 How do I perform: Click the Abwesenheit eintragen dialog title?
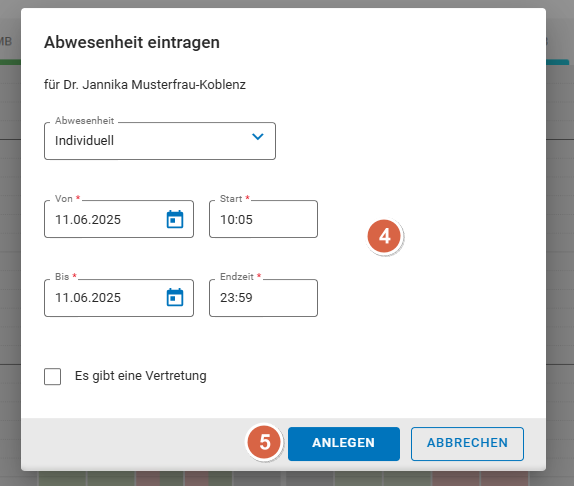(132, 42)
